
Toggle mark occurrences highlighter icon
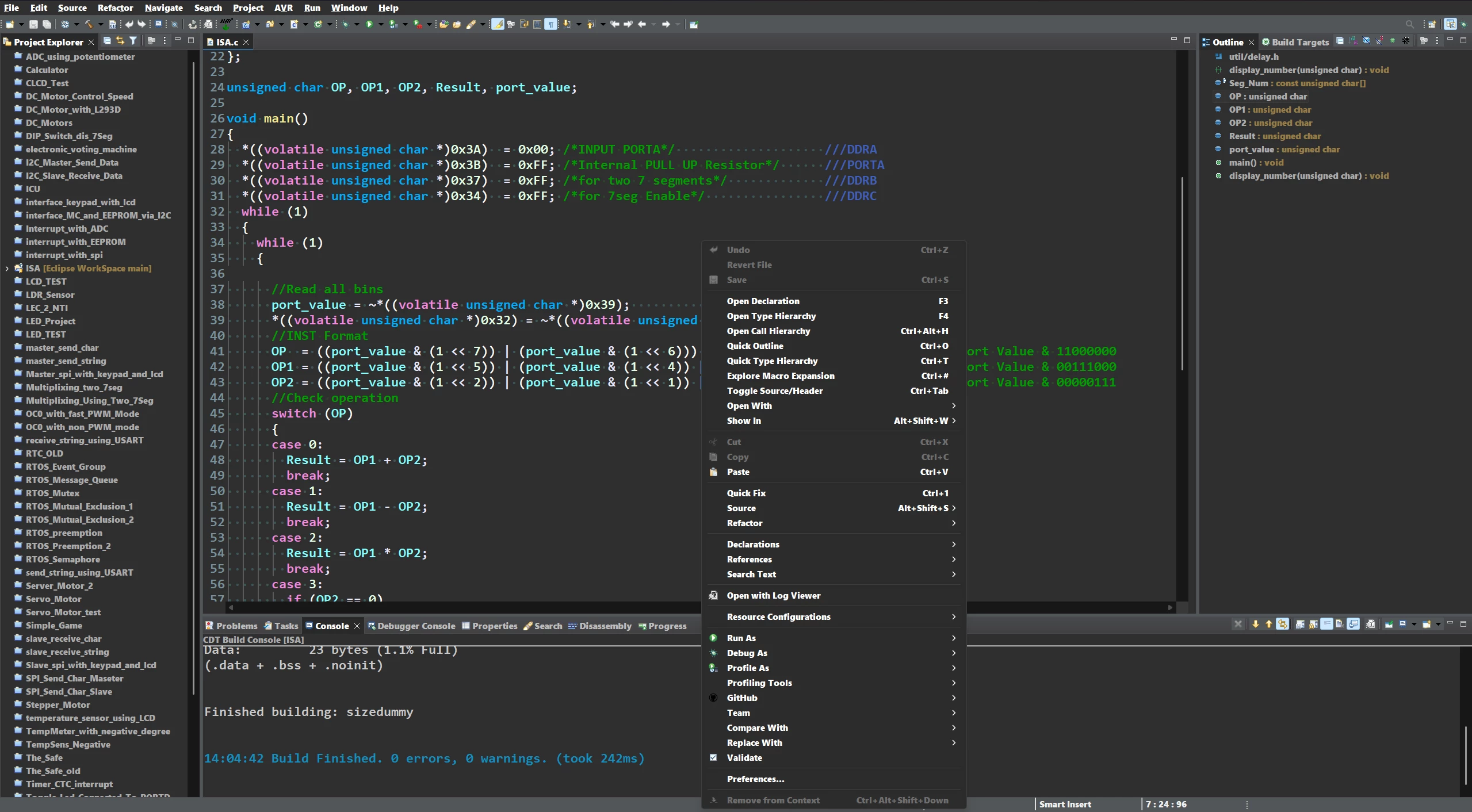tap(498, 24)
